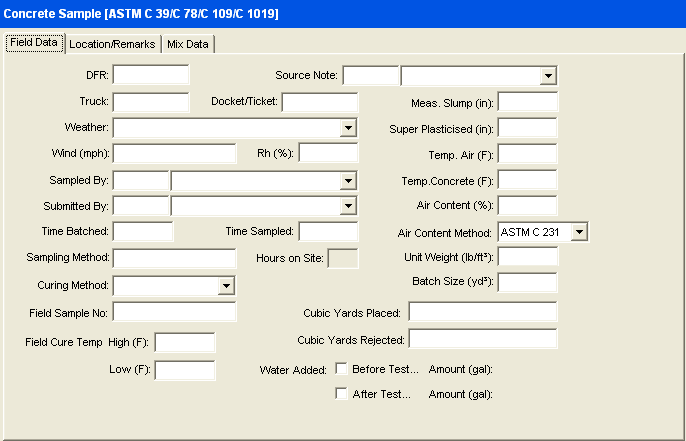Click the Cubic Yards Placed field
The width and height of the screenshot is (686, 441).
[x=482, y=312]
